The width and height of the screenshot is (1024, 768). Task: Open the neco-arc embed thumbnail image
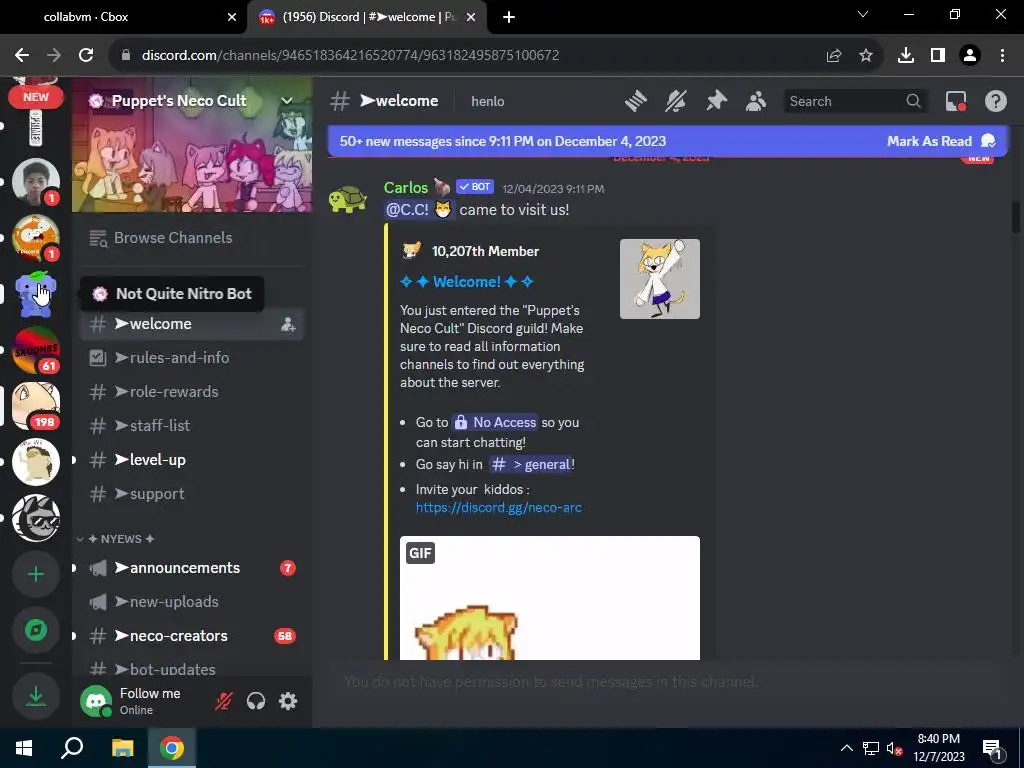[660, 279]
